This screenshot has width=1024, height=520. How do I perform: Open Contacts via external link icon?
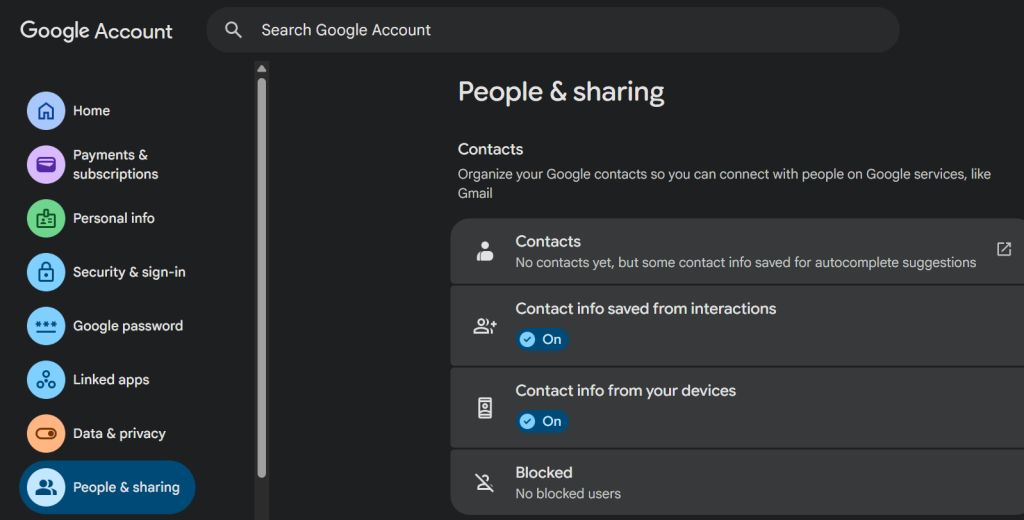tap(1004, 249)
